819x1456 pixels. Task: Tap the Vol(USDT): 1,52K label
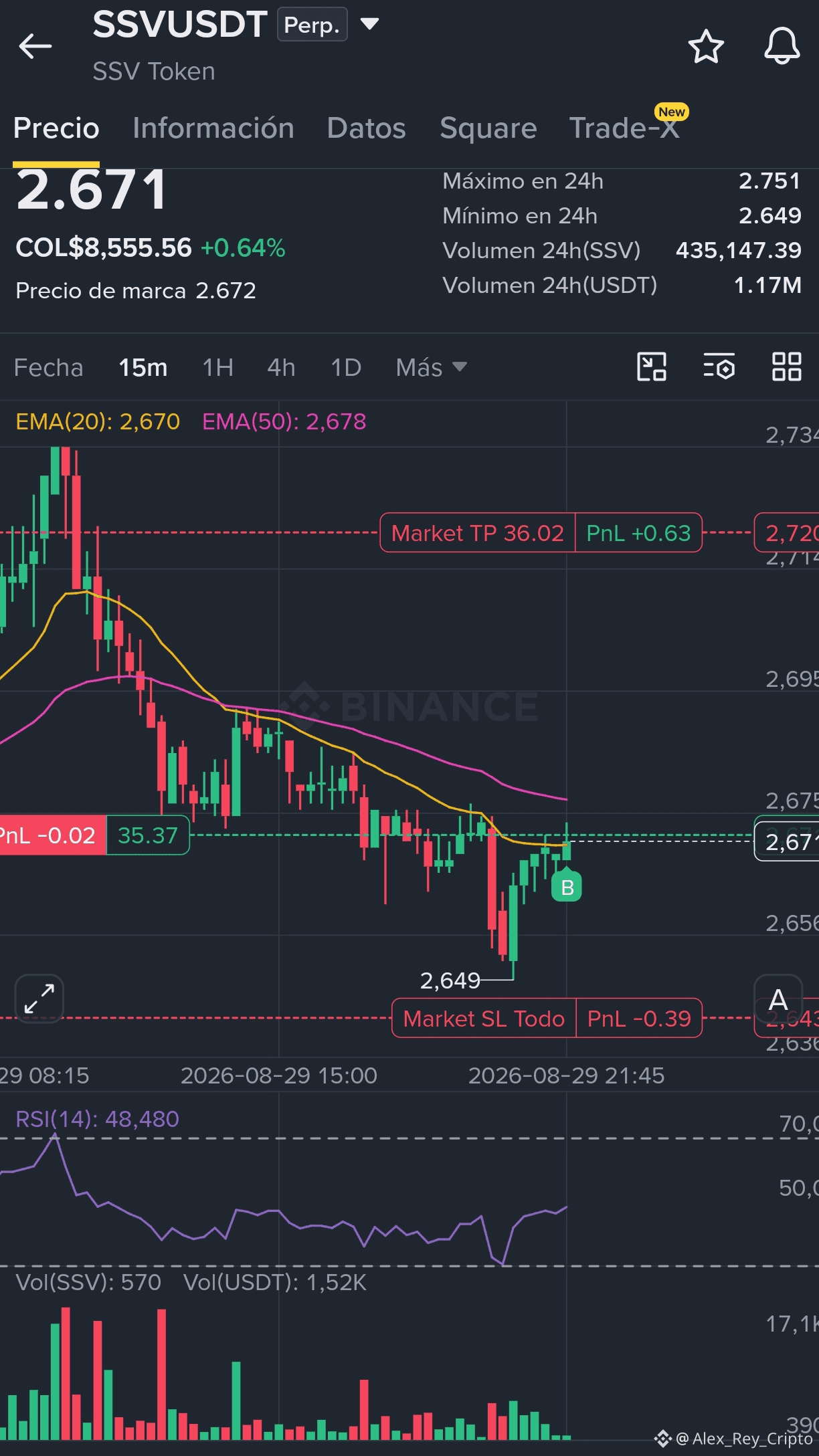(x=275, y=1282)
